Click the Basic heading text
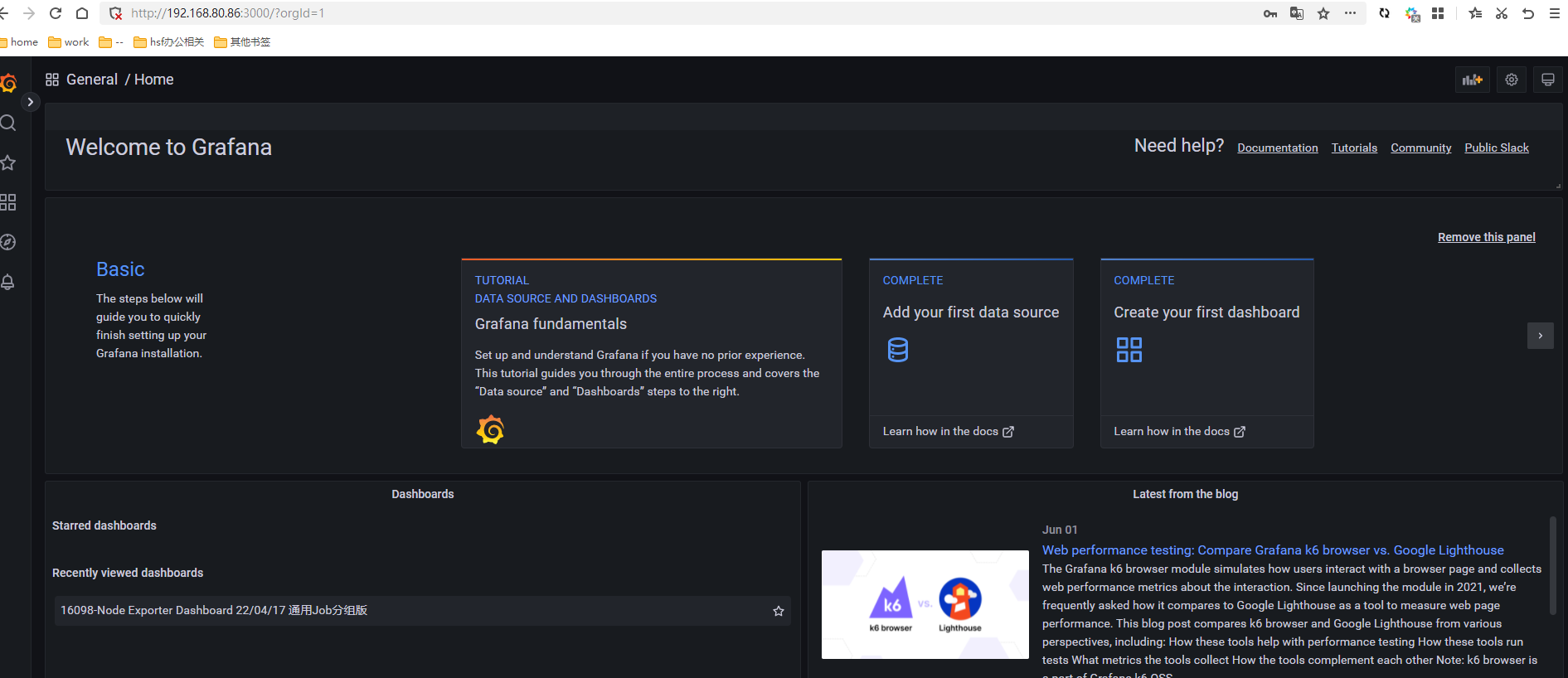Screen dimensions: 1568x678 pyautogui.click(x=120, y=269)
